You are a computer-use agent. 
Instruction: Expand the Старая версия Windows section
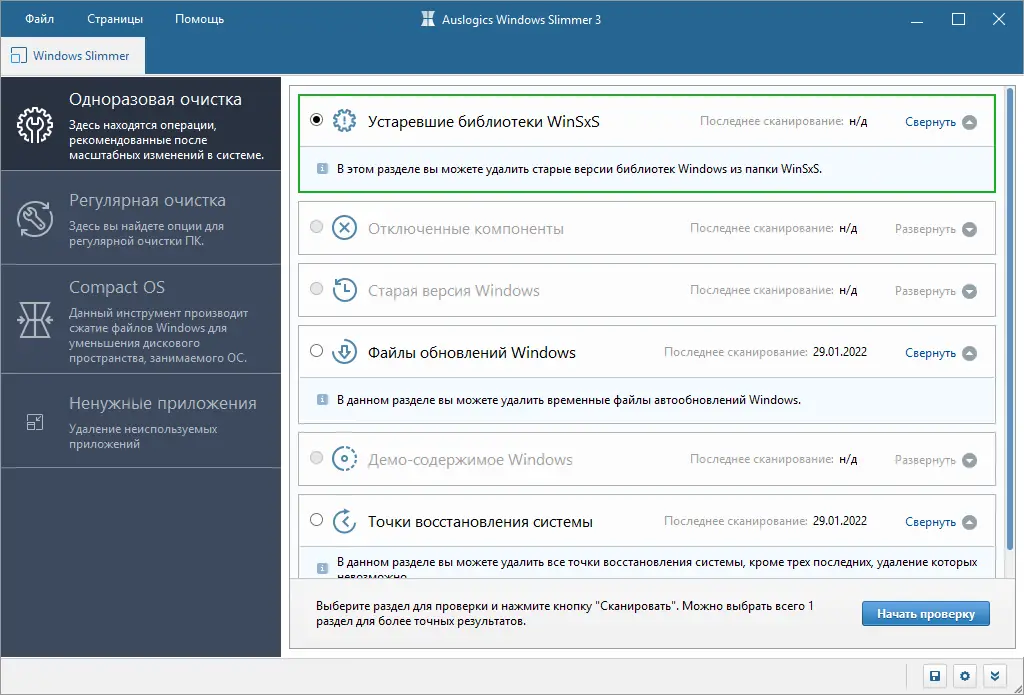[934, 290]
